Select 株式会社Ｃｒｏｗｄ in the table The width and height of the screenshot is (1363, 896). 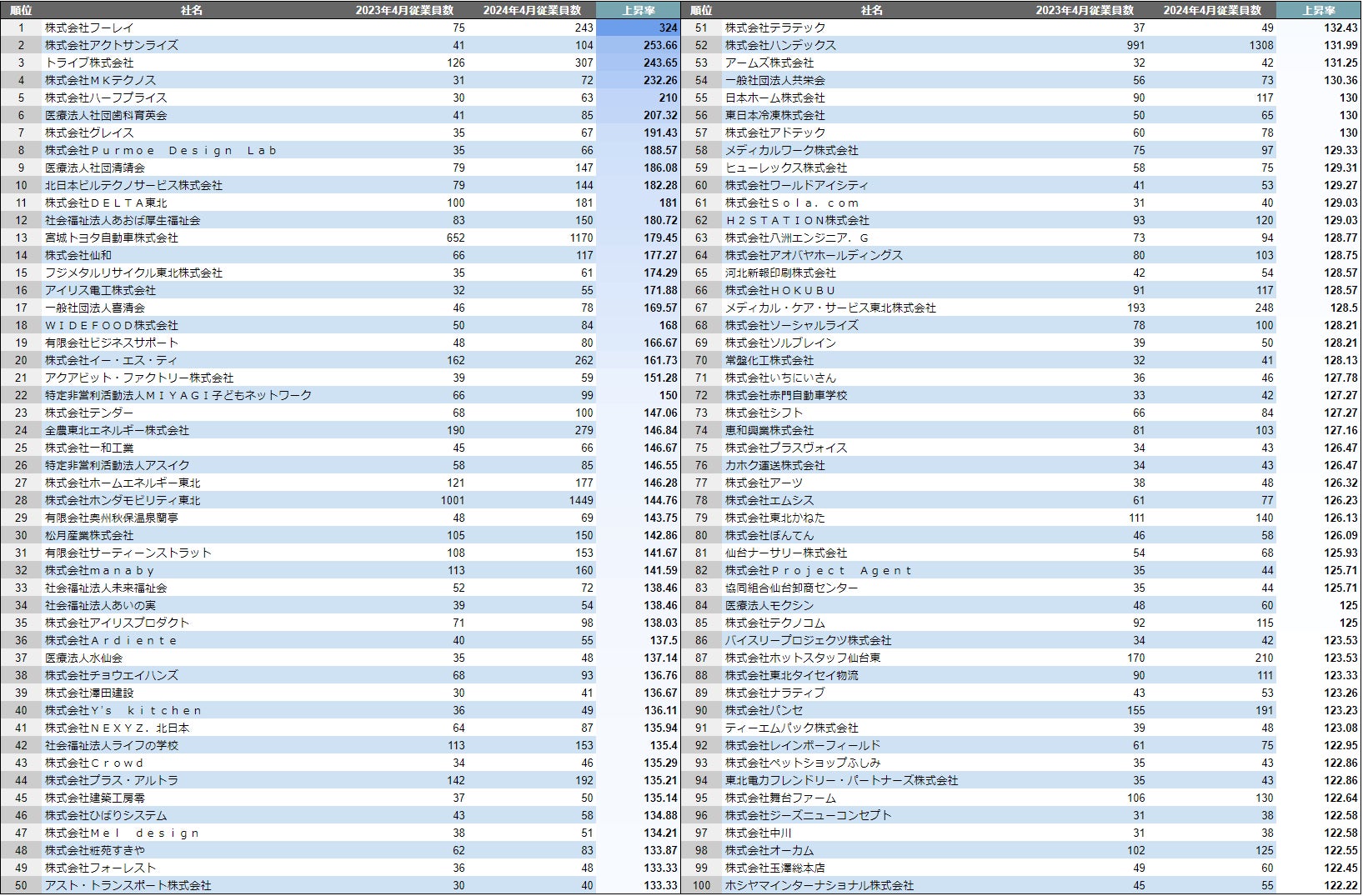click(x=94, y=763)
